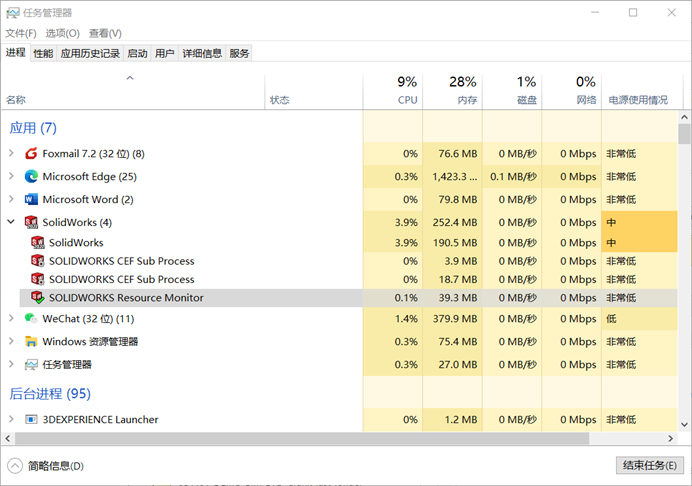Switch to the 服务 tab

[x=239, y=53]
